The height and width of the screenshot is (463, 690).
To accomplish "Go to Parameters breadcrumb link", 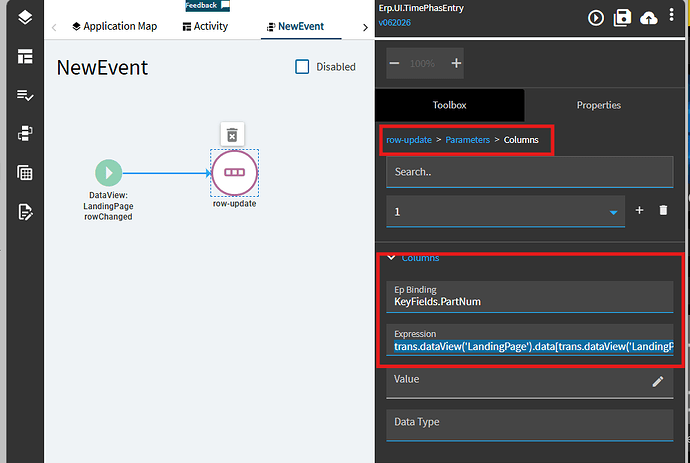I will 467,140.
